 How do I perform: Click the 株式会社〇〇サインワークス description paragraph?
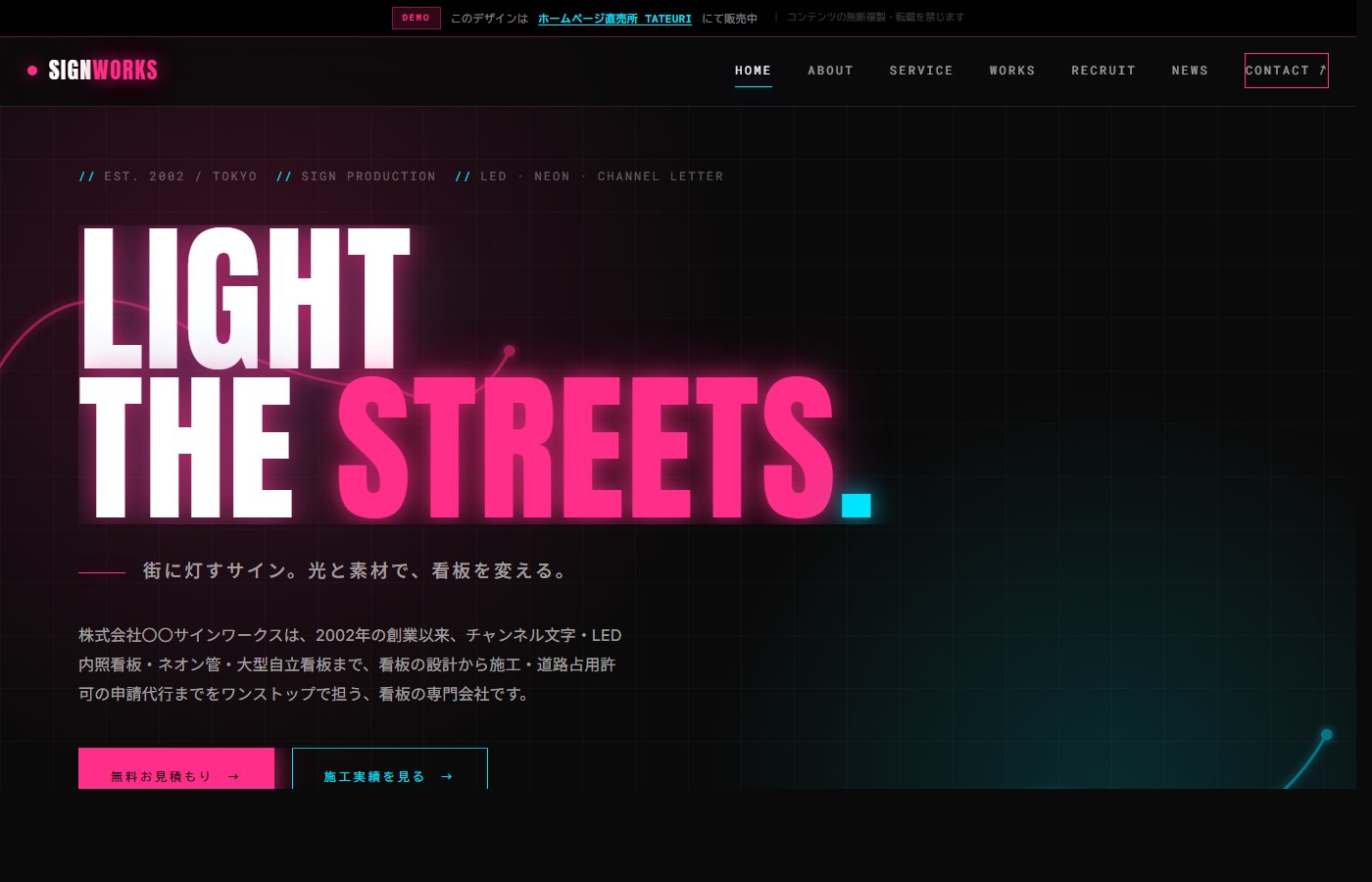pyautogui.click(x=350, y=664)
